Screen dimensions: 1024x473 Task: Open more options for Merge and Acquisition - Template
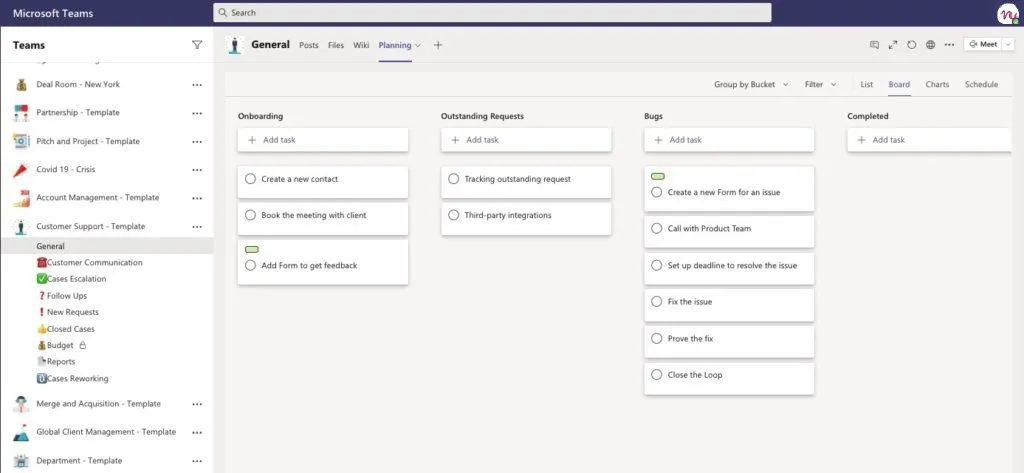197,404
